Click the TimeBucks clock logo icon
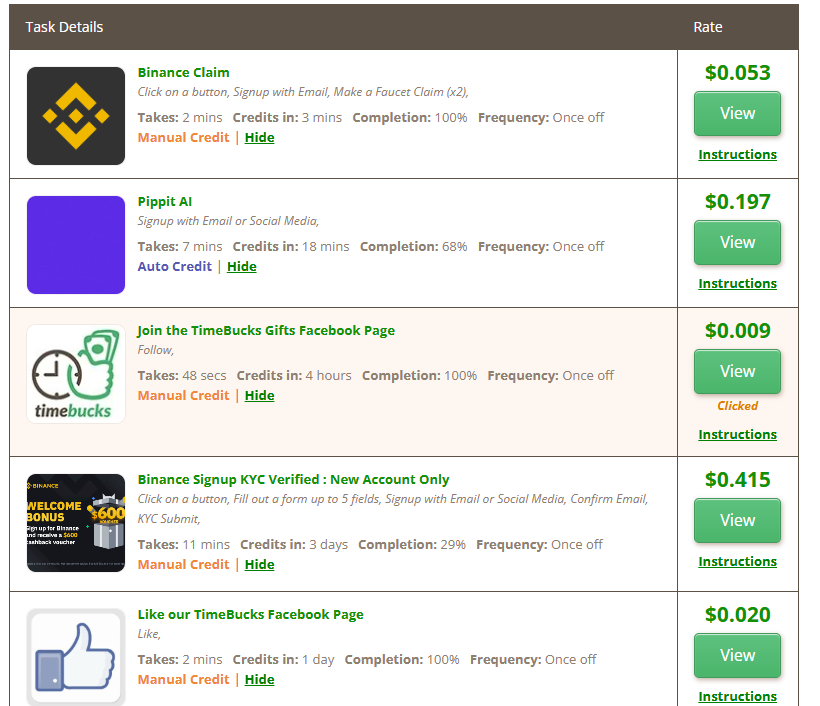Image resolution: width=820 pixels, height=706 pixels. click(76, 374)
